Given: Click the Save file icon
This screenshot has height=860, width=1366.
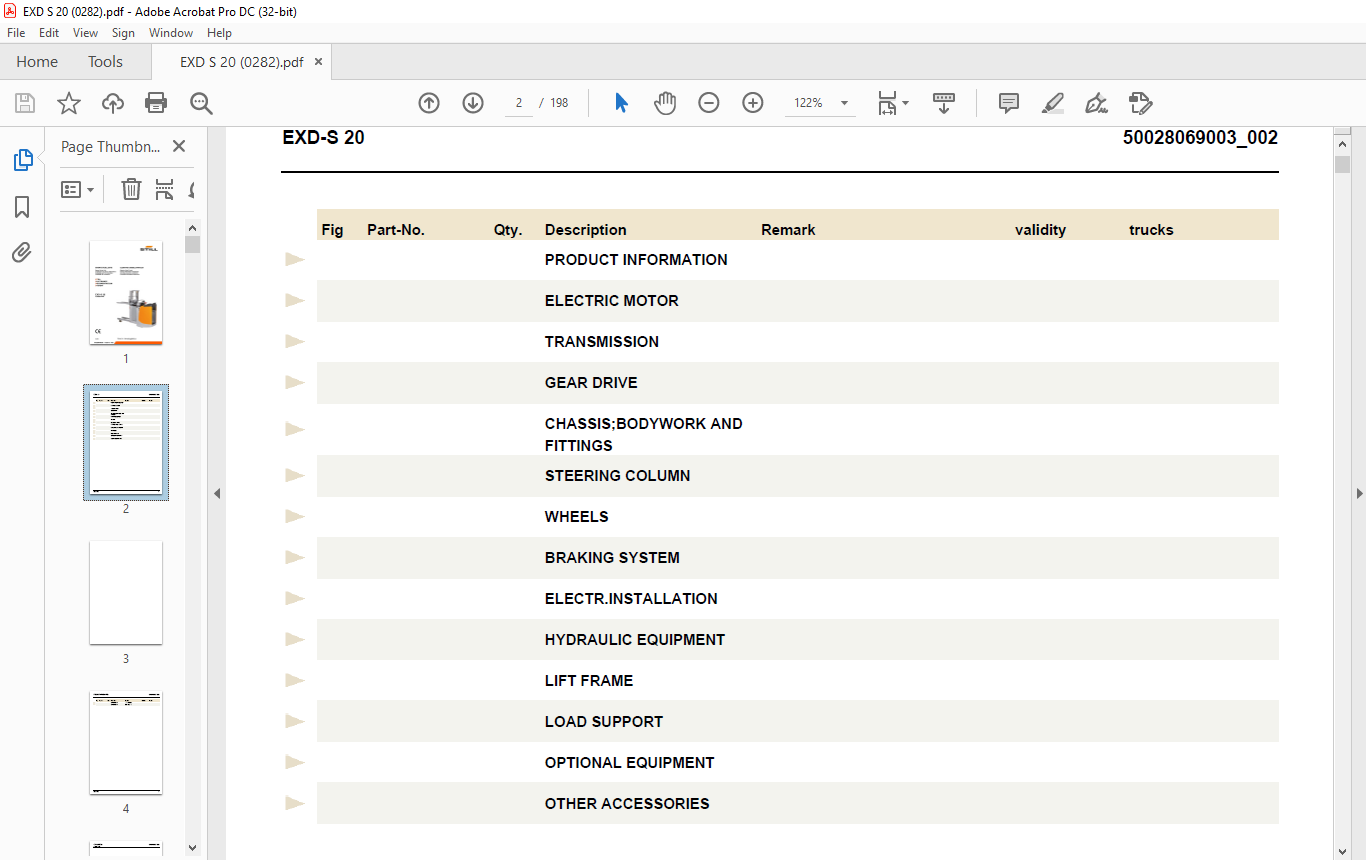Looking at the screenshot, I should click(25, 103).
